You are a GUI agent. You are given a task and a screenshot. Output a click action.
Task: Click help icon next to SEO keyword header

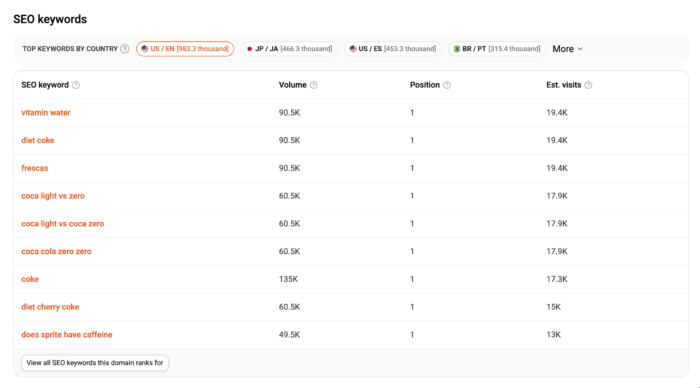coord(76,85)
